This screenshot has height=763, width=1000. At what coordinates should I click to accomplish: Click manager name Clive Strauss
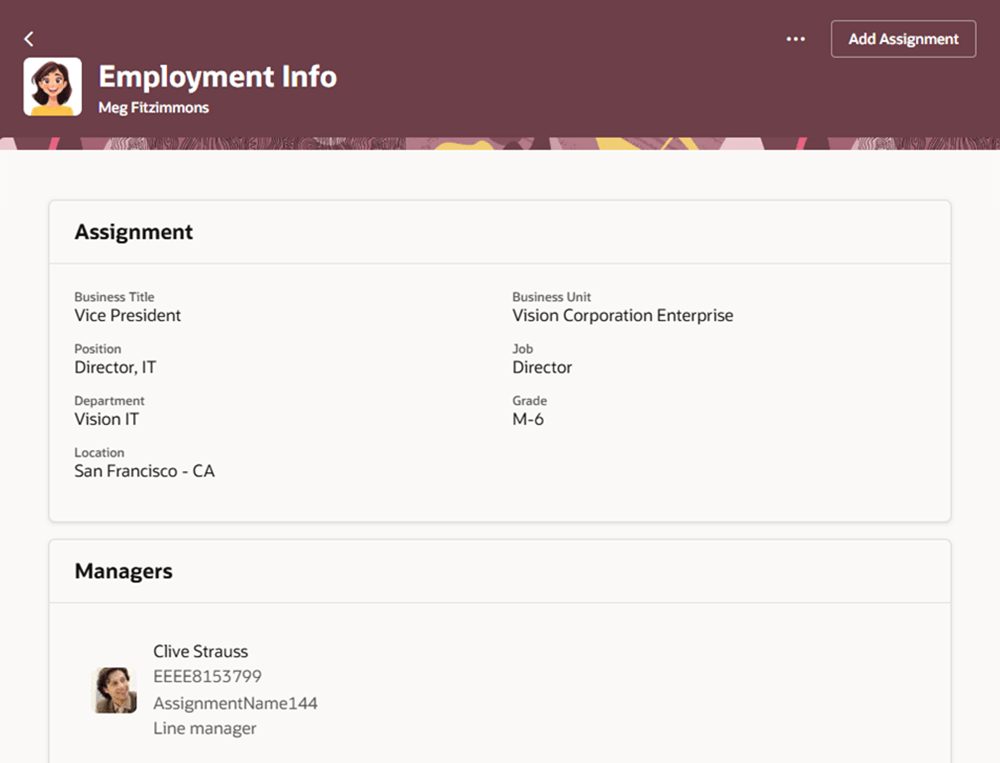point(200,651)
